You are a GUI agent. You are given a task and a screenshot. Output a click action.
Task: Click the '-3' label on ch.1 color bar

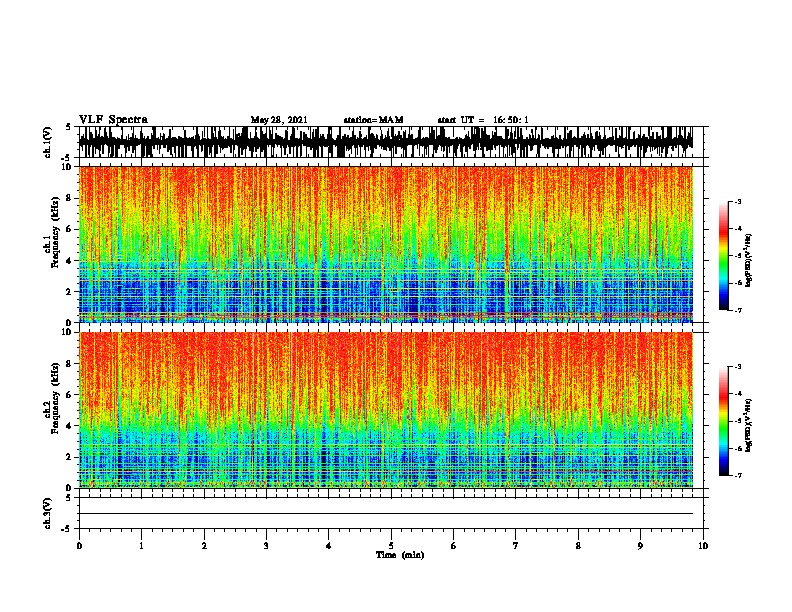point(737,201)
